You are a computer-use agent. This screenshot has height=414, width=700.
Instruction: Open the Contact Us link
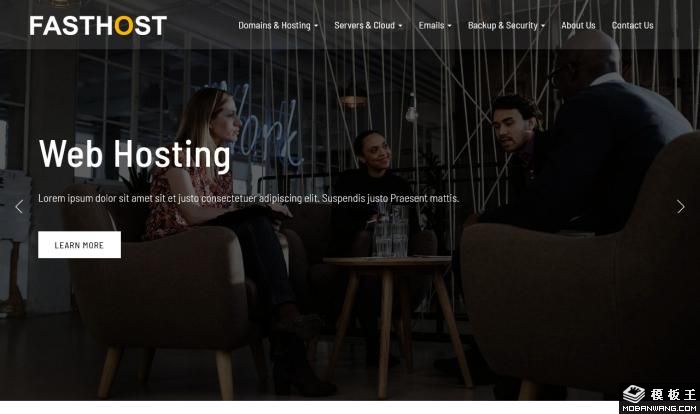pos(633,25)
